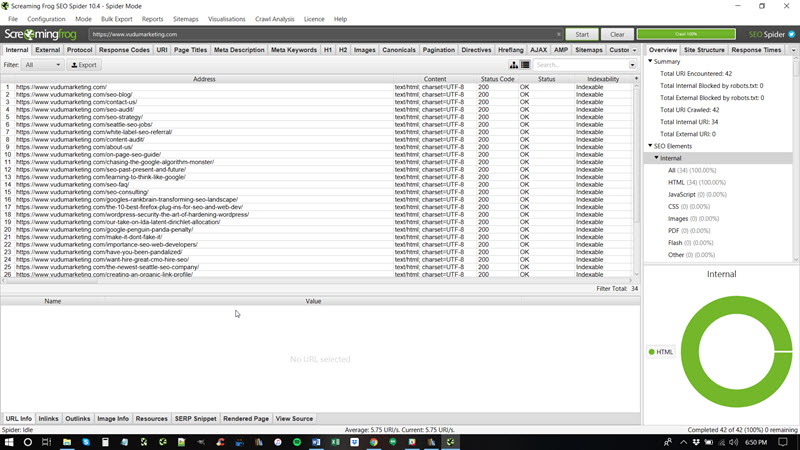Select the Images (0) tree item
This screenshot has height=450, width=800.
pos(693,218)
